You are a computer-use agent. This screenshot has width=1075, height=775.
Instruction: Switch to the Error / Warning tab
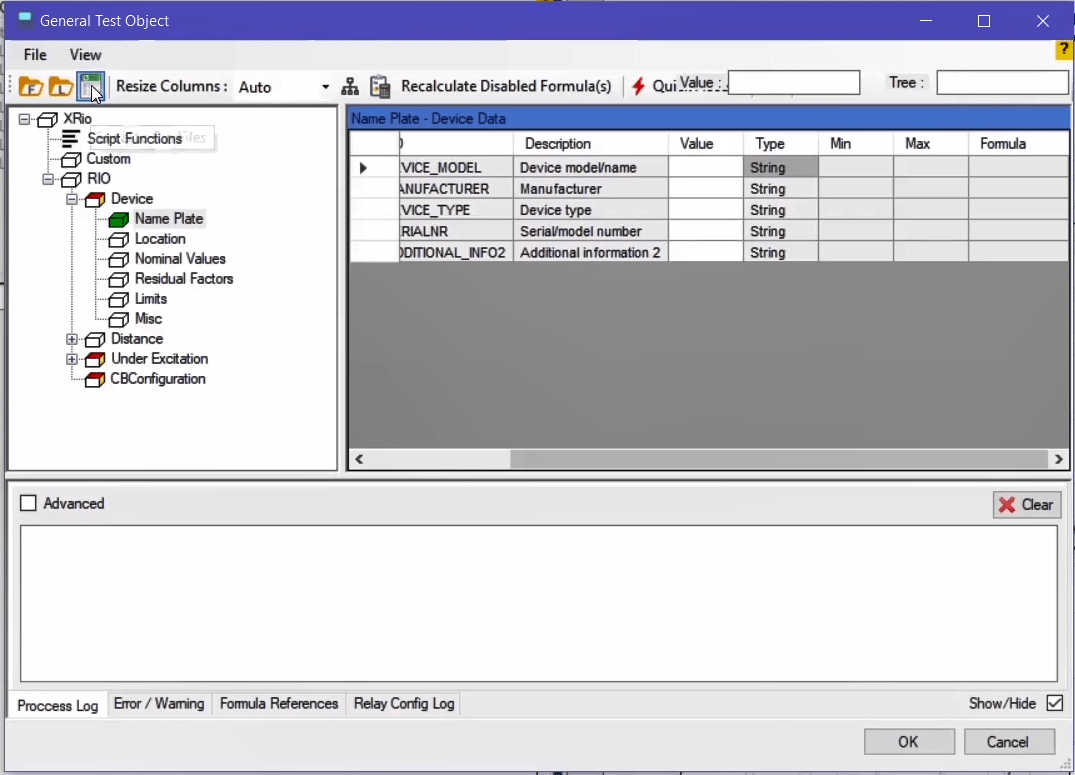[x=158, y=704]
